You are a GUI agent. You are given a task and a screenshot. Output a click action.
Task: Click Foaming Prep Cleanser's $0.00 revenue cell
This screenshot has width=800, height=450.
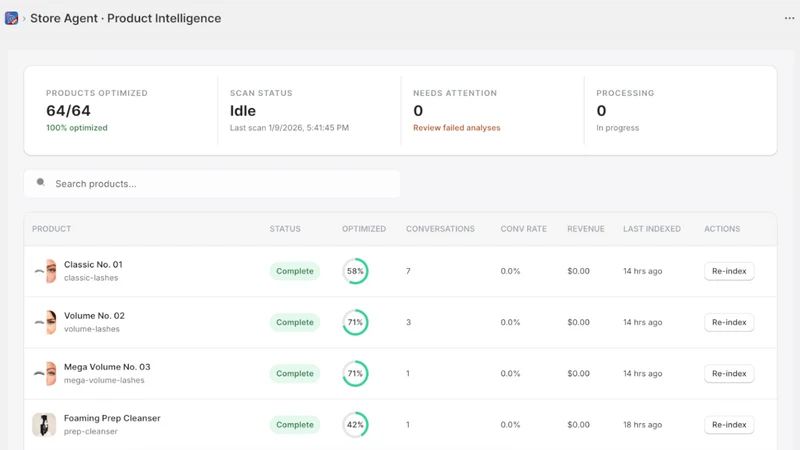click(x=579, y=424)
